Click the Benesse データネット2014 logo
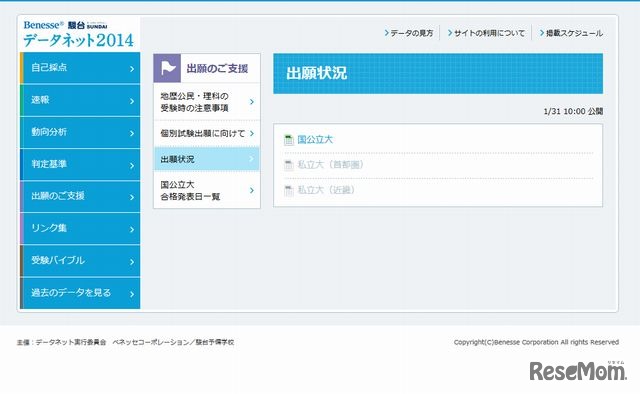Viewport: 640px width, 394px height. tap(78, 34)
